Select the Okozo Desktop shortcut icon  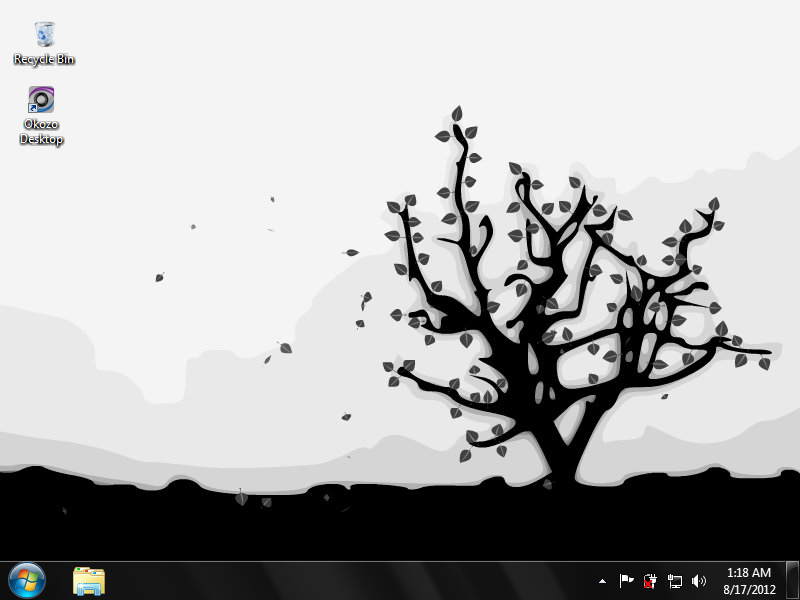click(x=41, y=115)
